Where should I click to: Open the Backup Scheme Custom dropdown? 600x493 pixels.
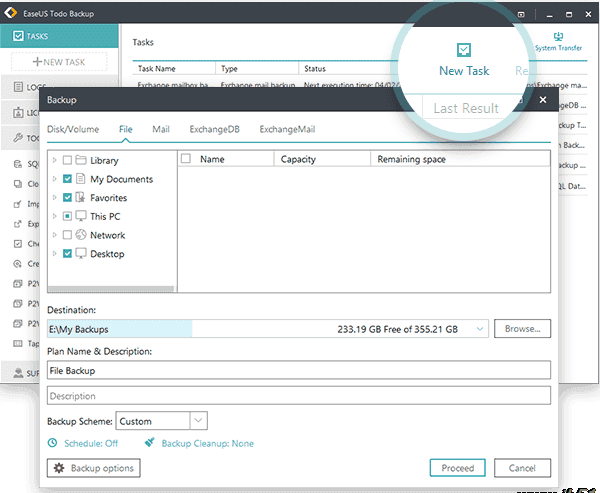pos(198,421)
